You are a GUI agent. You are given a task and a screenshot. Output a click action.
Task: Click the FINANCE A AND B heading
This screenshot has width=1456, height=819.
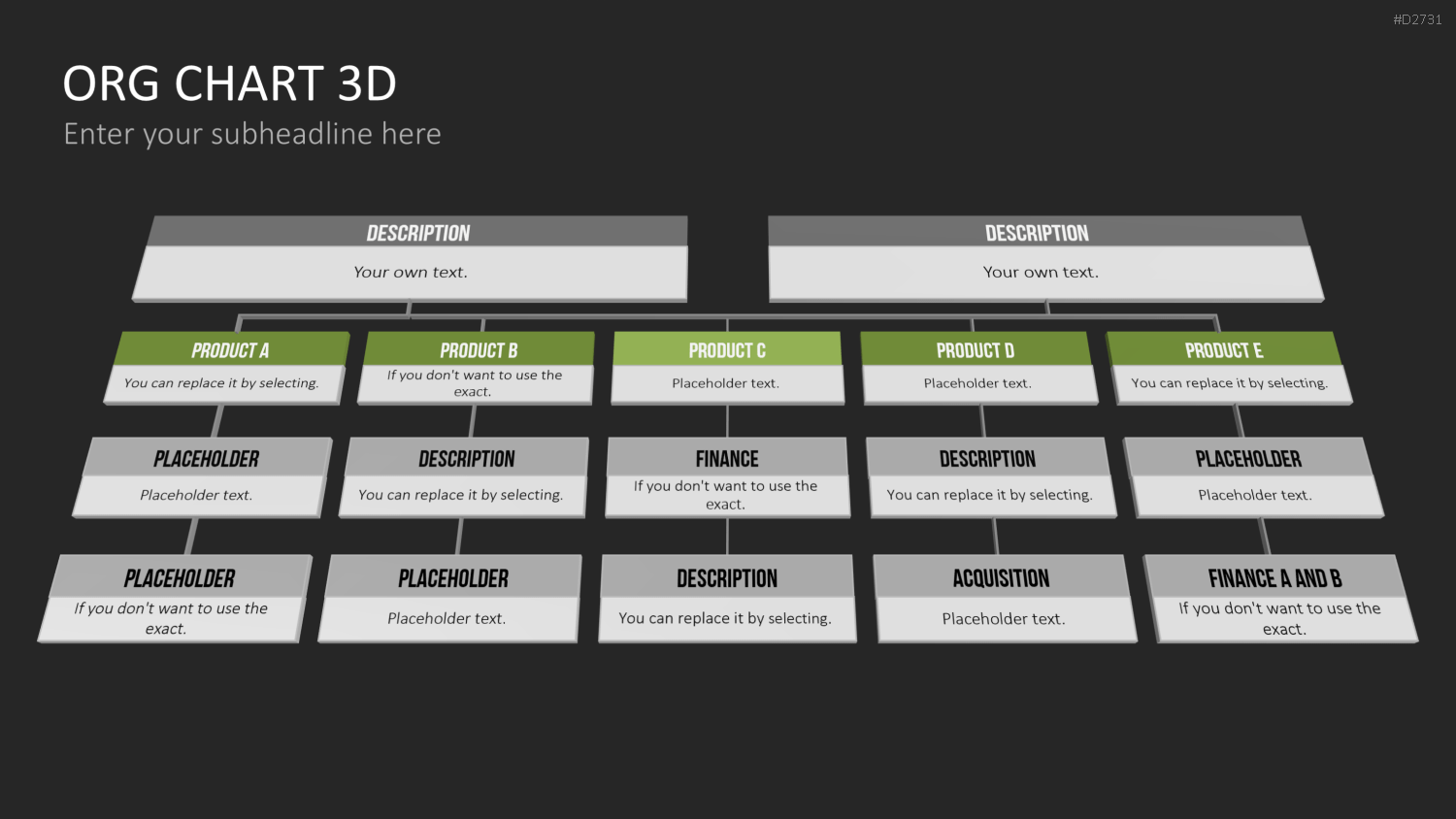coord(1274,578)
